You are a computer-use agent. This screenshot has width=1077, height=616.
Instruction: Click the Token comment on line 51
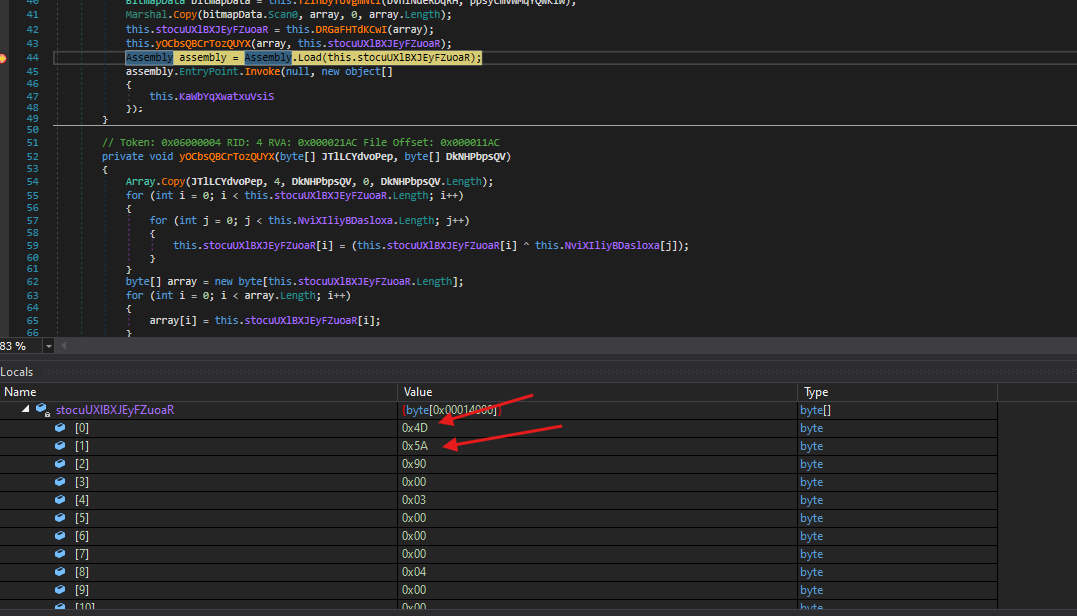coord(301,143)
